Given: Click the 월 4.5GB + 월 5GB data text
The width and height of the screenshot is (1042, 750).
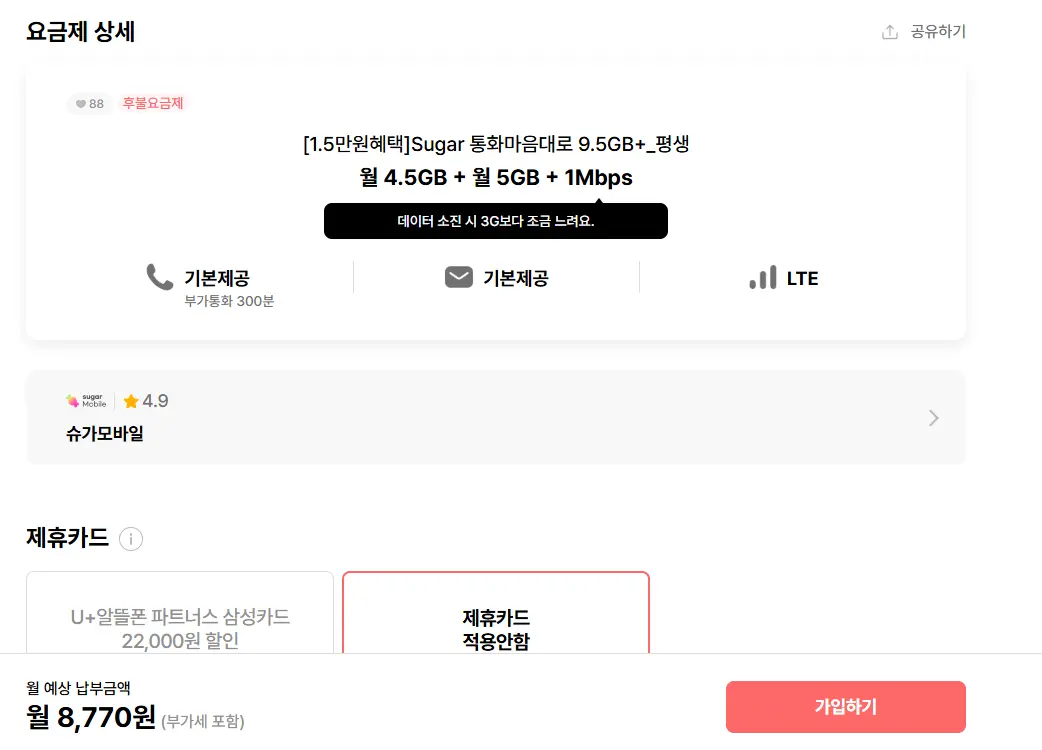Looking at the screenshot, I should click(x=496, y=178).
